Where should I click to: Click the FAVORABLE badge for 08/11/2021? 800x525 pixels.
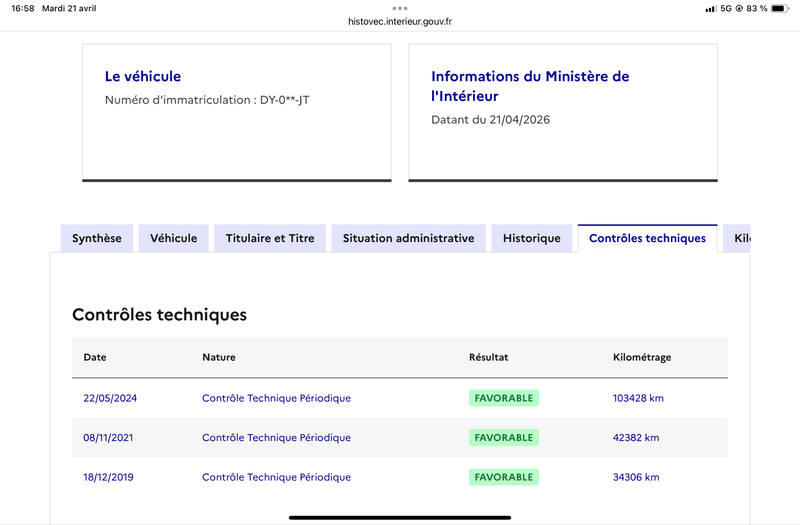pos(504,438)
